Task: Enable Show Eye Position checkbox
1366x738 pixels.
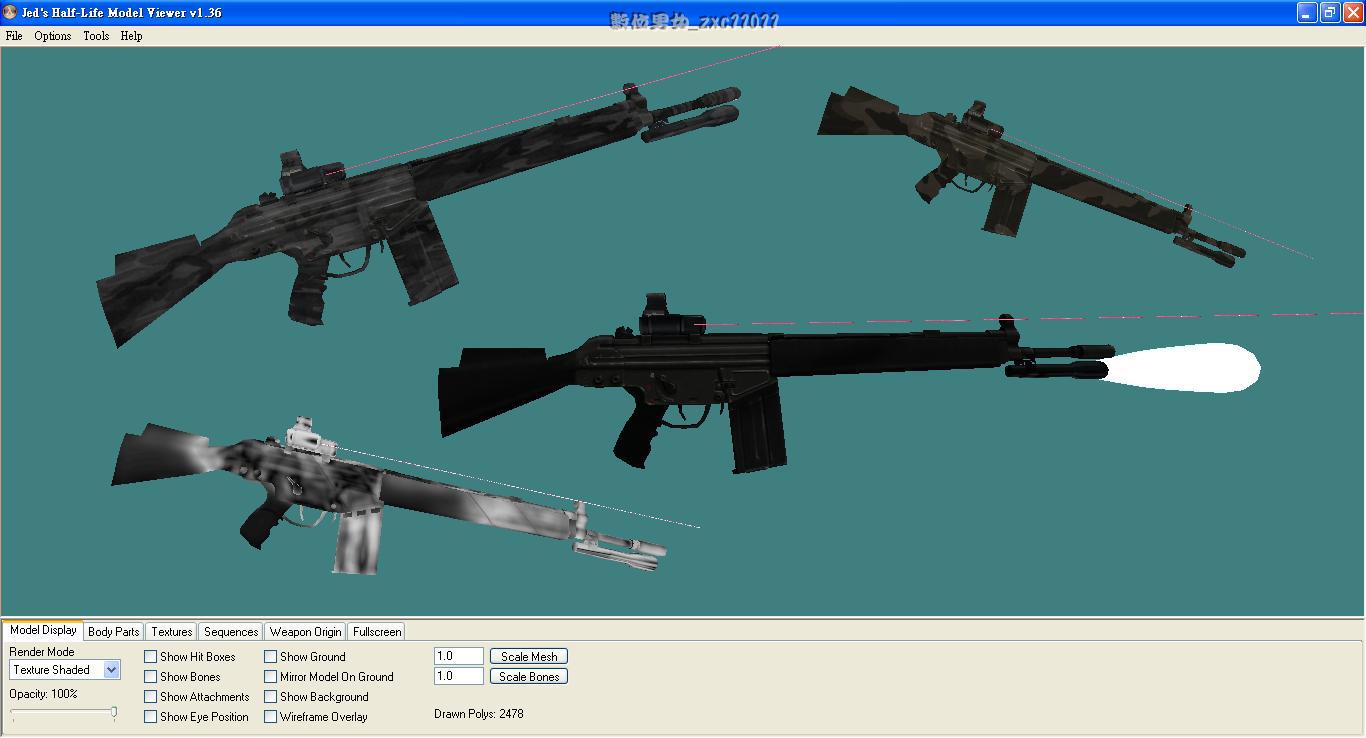Action: tap(151, 717)
